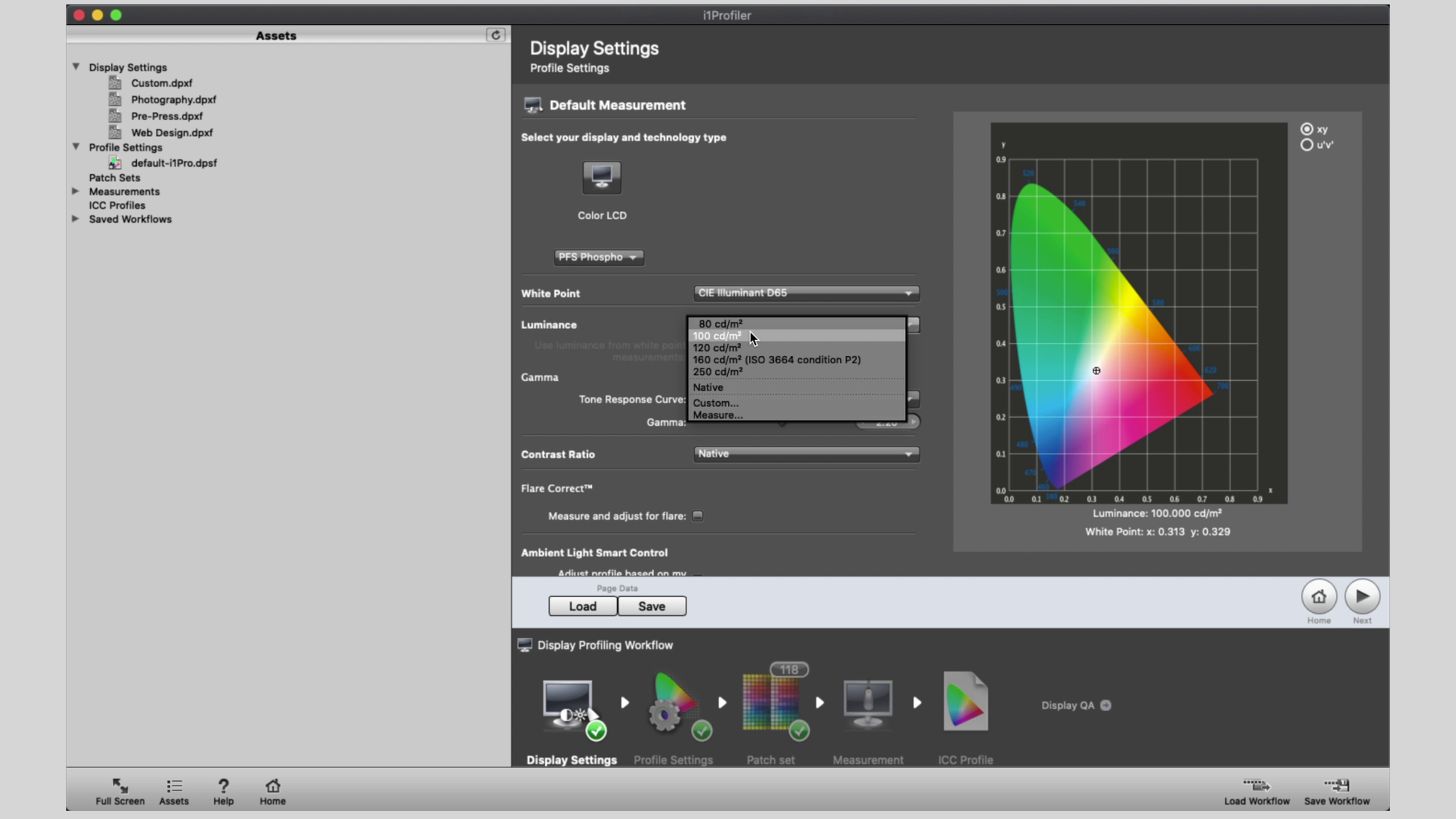Viewport: 1456px width, 819px height.
Task: Open the Measurement workflow step icon
Action: point(868,703)
